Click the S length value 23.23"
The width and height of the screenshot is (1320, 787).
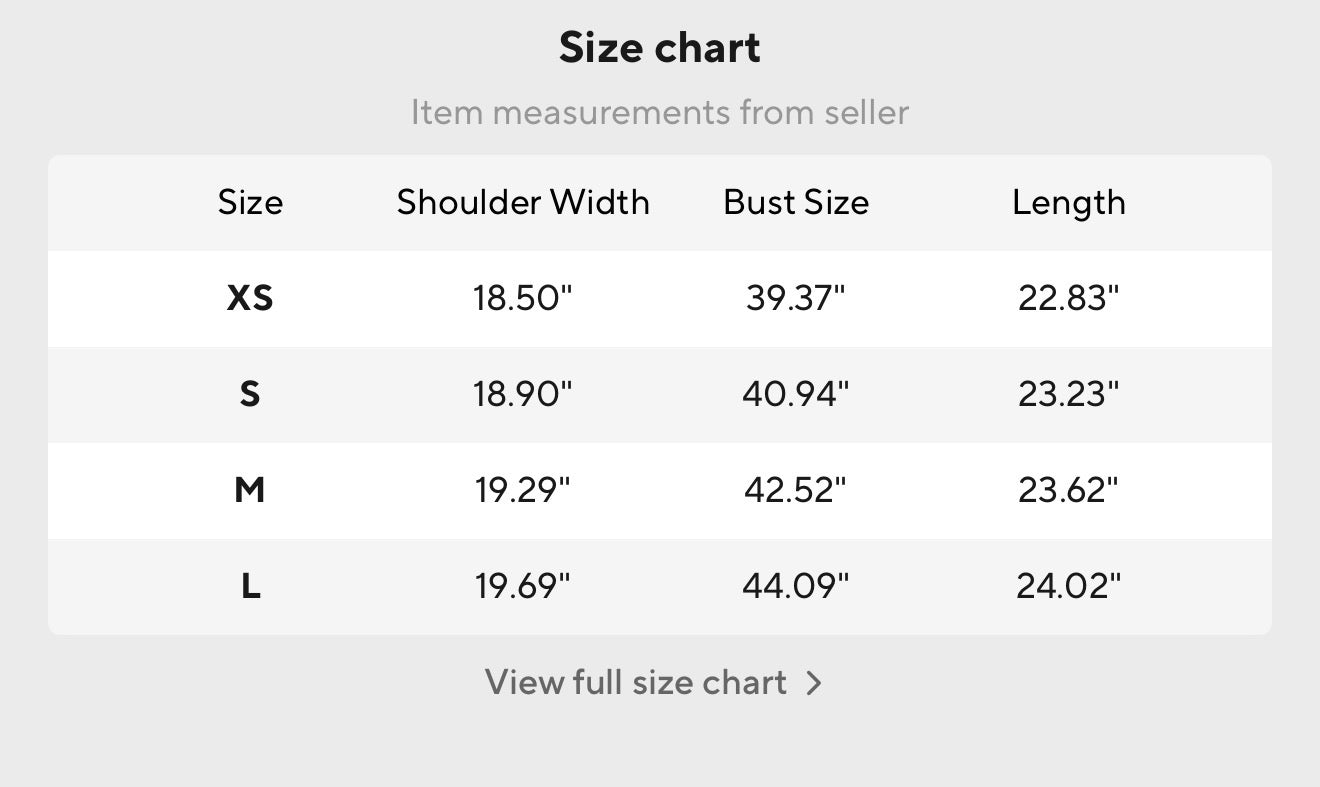1068,394
